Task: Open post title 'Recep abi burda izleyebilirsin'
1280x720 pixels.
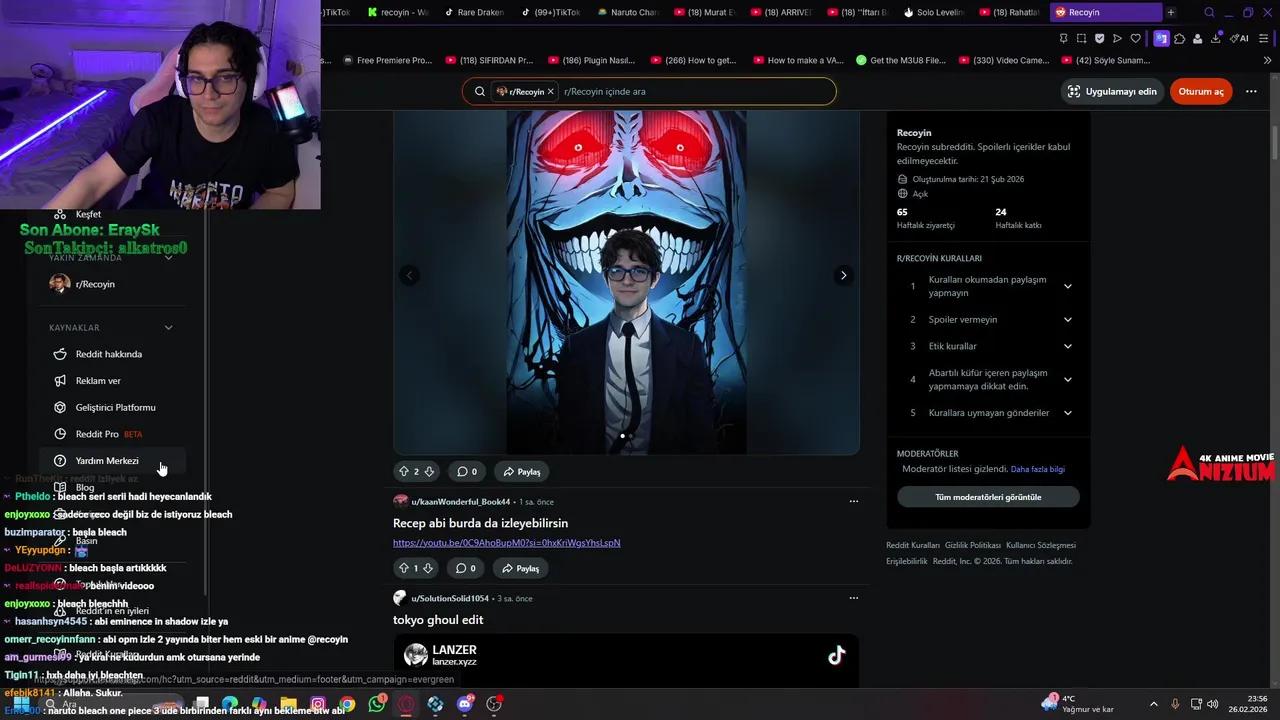Action: coord(480,523)
